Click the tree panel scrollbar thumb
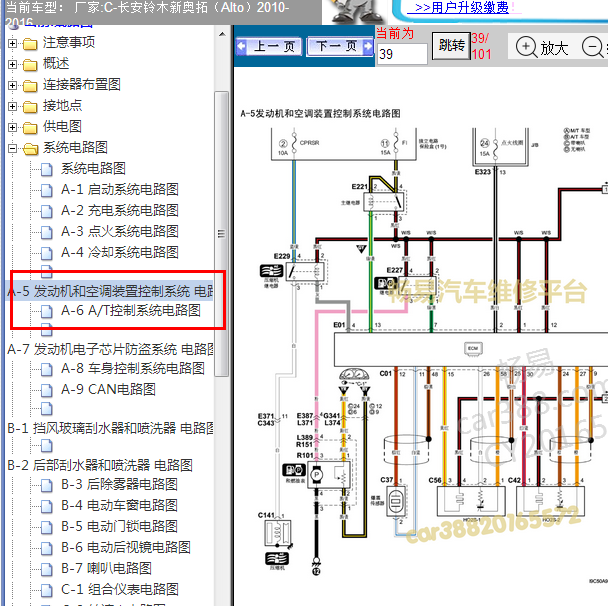608x606 pixels. coord(221,234)
